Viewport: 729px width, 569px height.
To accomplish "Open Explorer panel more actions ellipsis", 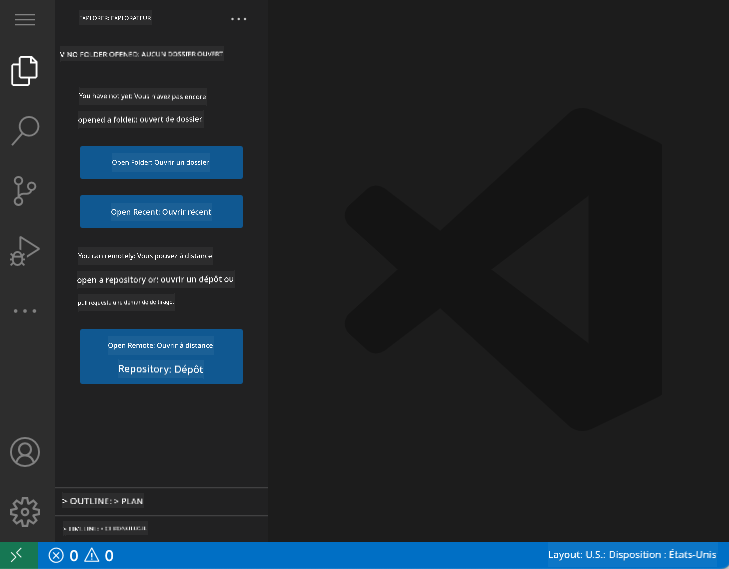I will pos(238,19).
